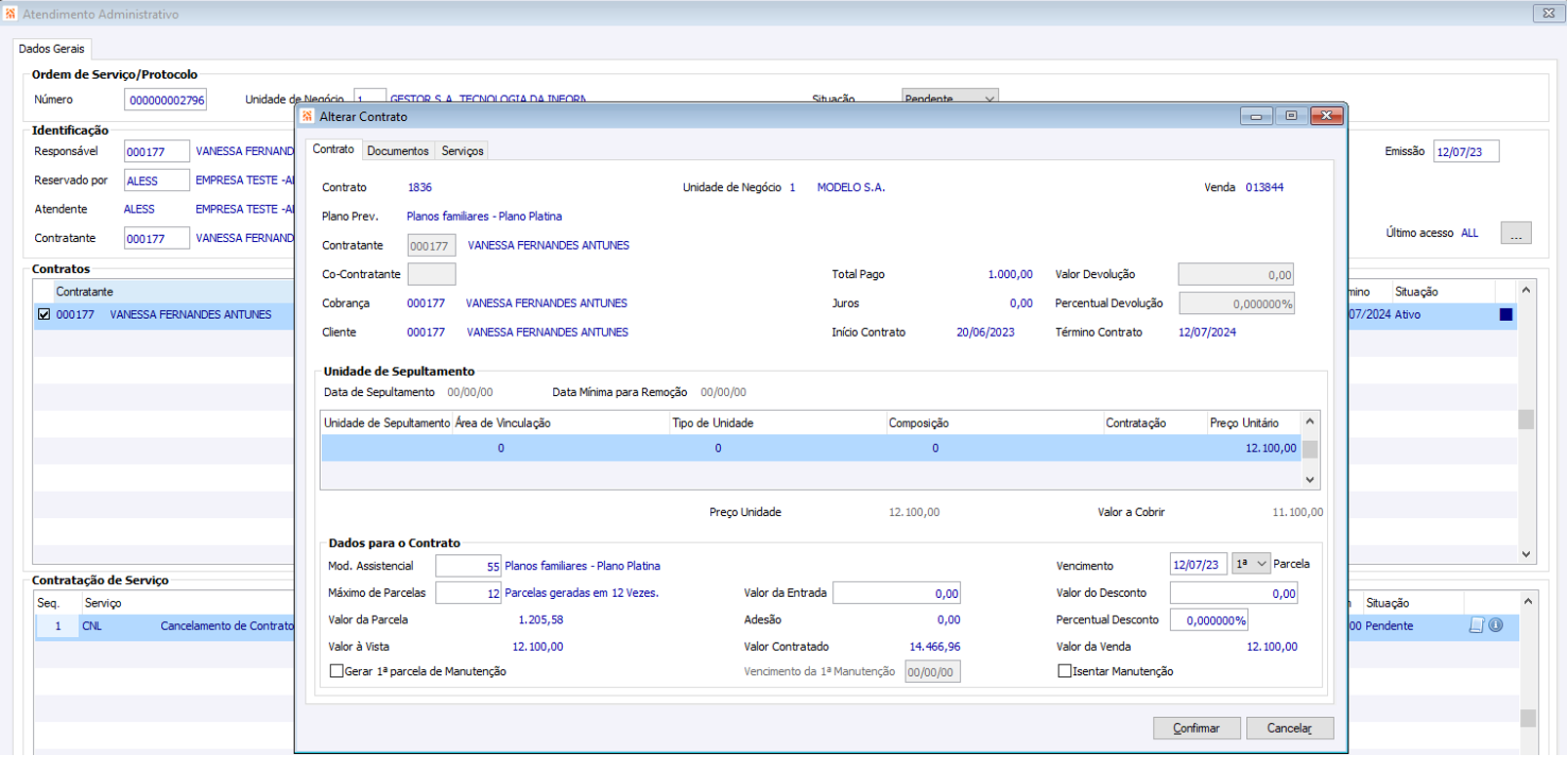1568x757 pixels.
Task: Click the Término Contrato date 12/07/2024
Action: coord(1207,333)
